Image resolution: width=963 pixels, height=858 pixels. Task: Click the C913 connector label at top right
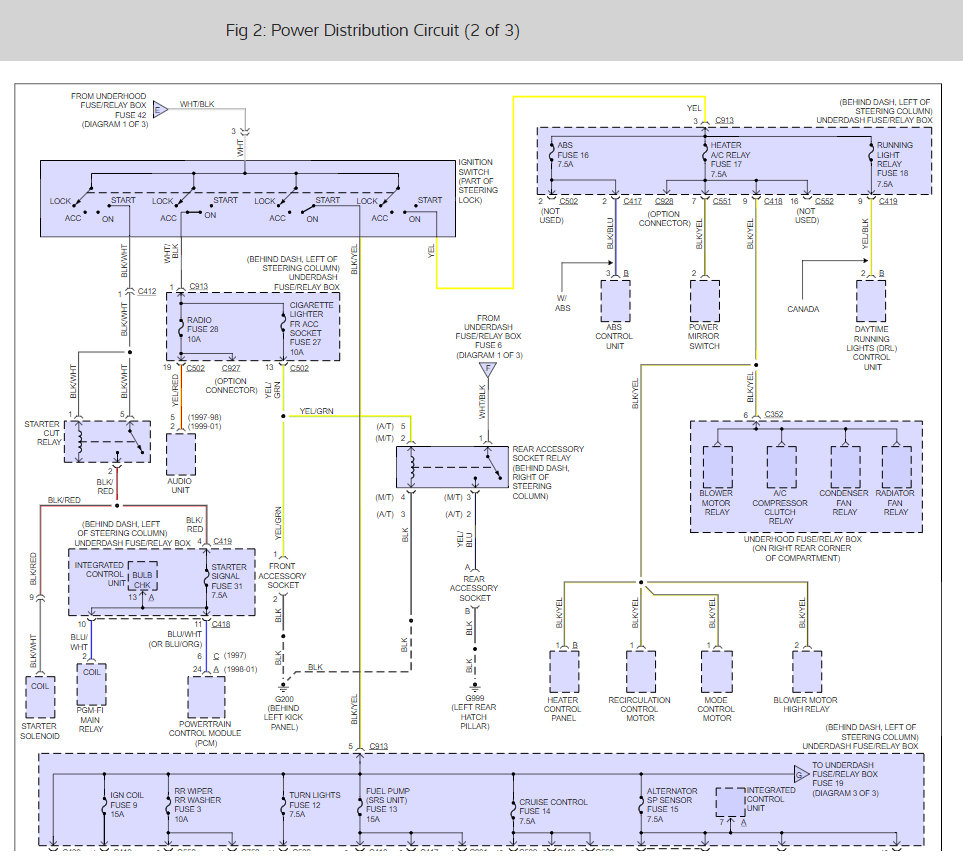[725, 120]
